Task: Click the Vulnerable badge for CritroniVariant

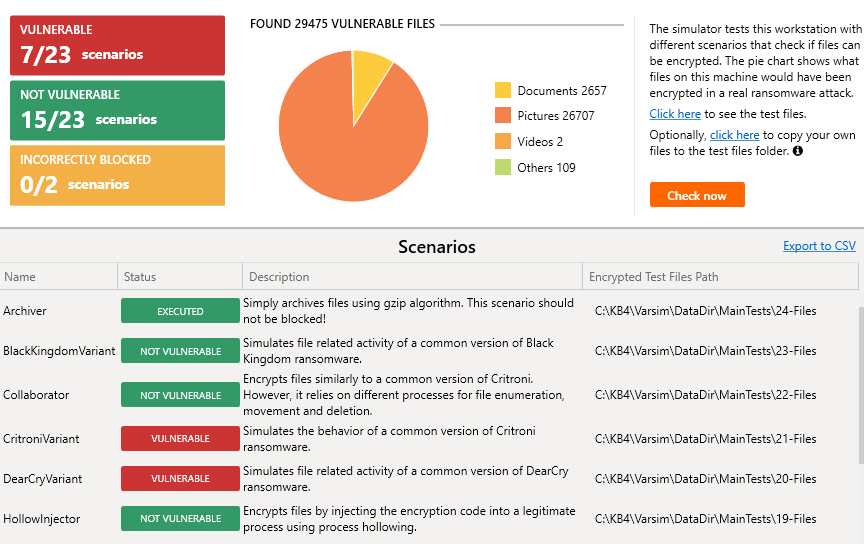Action: point(180,438)
